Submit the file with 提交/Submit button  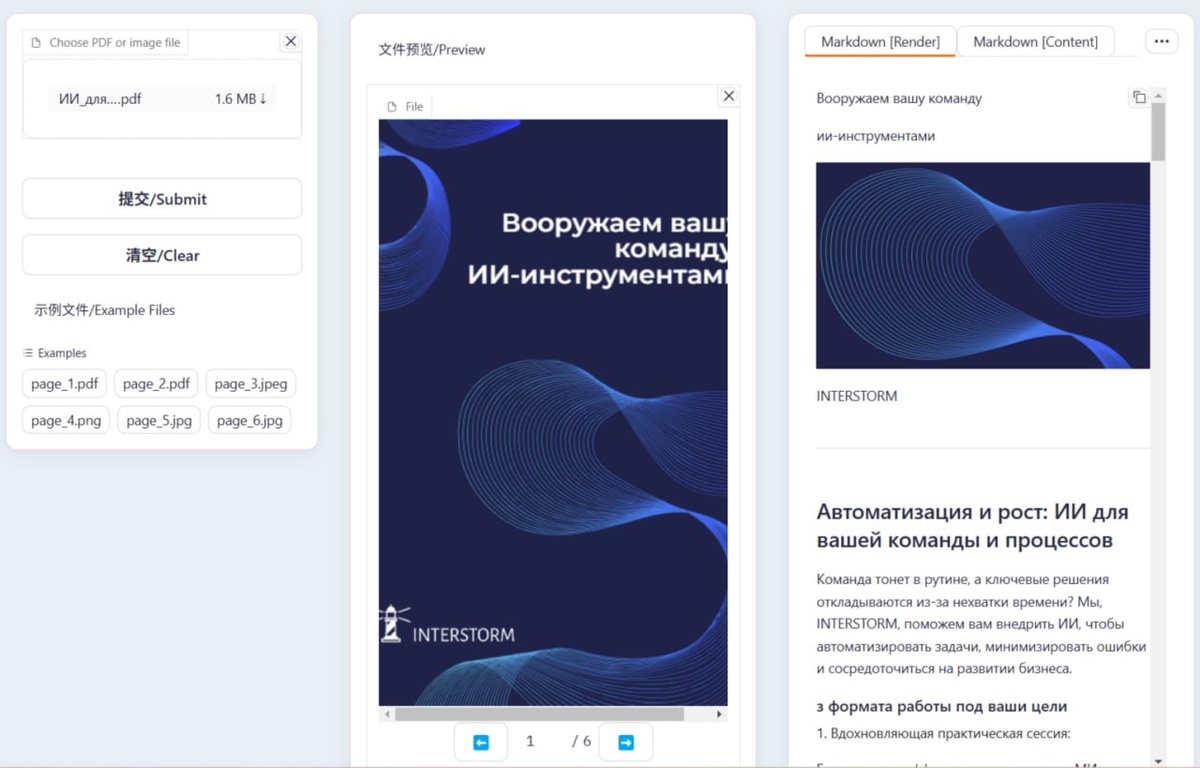coord(162,199)
